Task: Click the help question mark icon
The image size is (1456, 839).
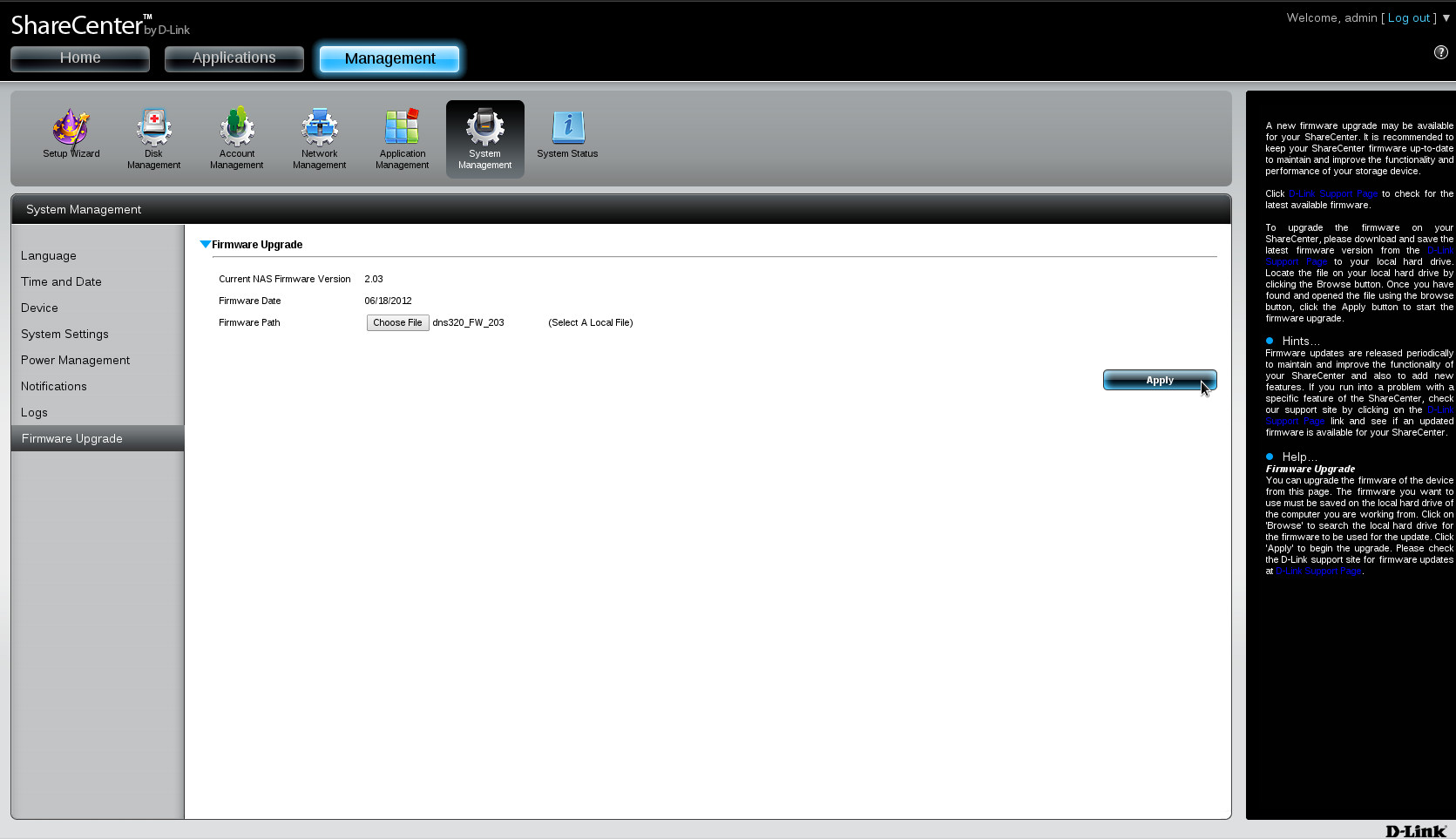Action: (x=1440, y=52)
